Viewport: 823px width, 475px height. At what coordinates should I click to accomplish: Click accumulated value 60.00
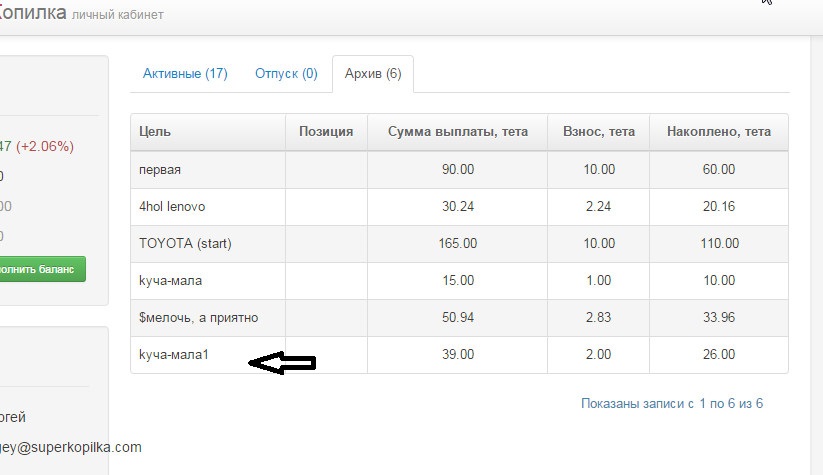click(719, 170)
